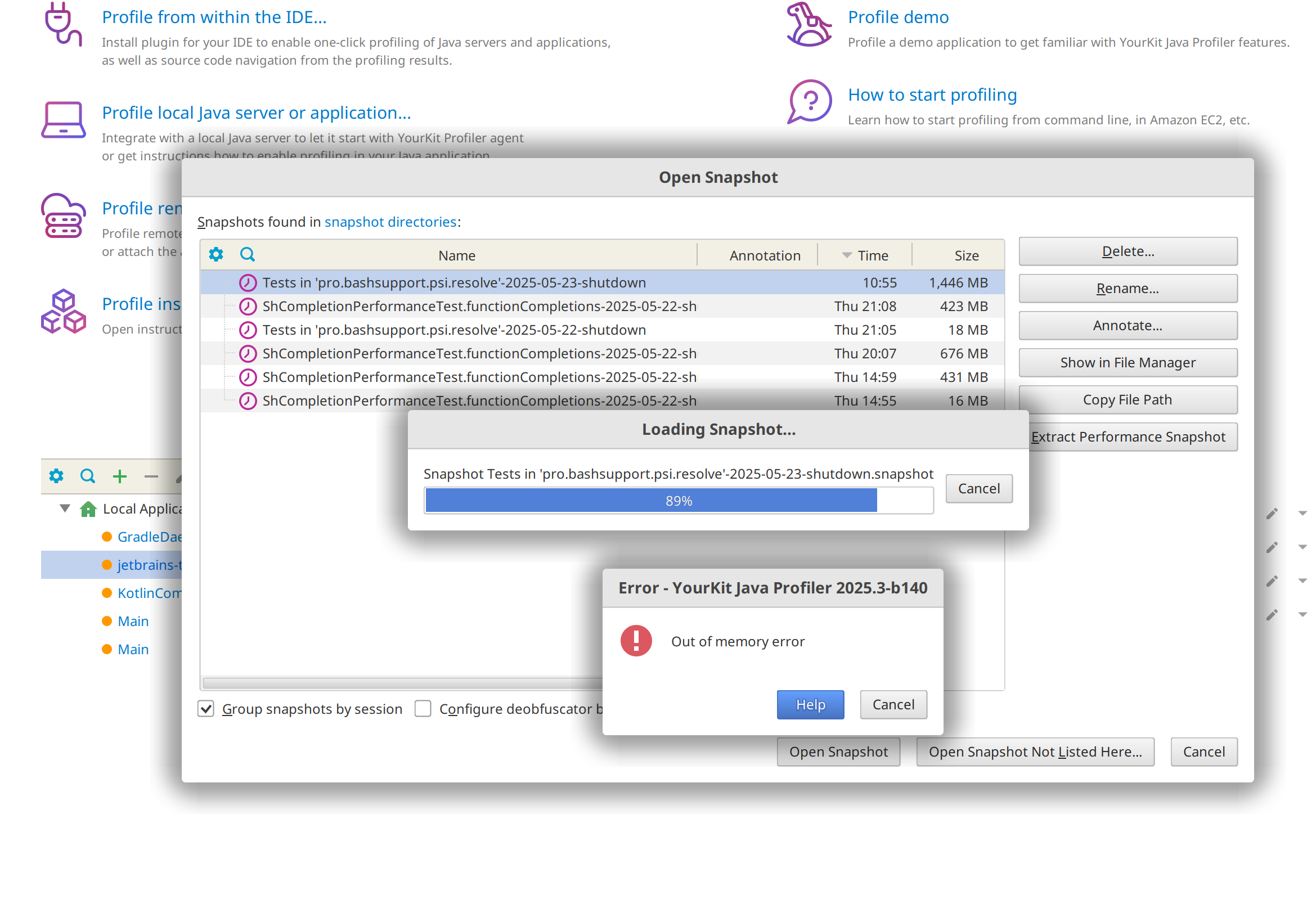Enable Configure deobfuscator checkbox
1316x918 pixels.
pos(423,709)
